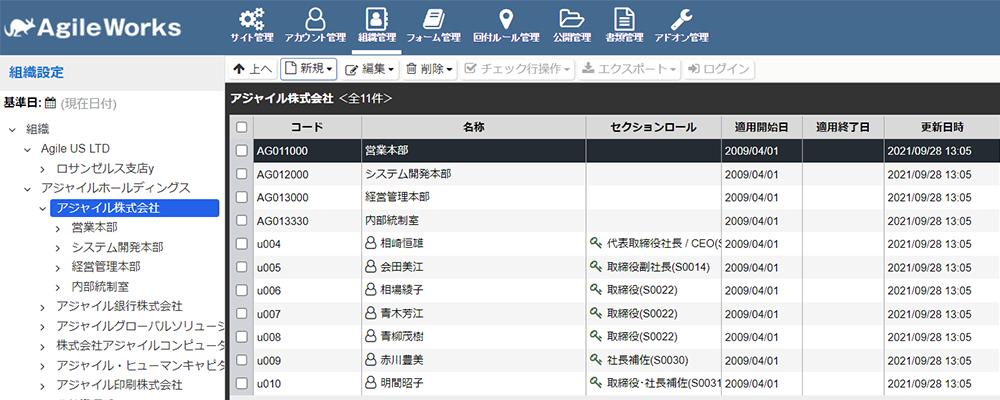Viewport: 1000px width, 400px height.
Task: Toggle the select-all checkbox in table header
Action: tap(241, 127)
